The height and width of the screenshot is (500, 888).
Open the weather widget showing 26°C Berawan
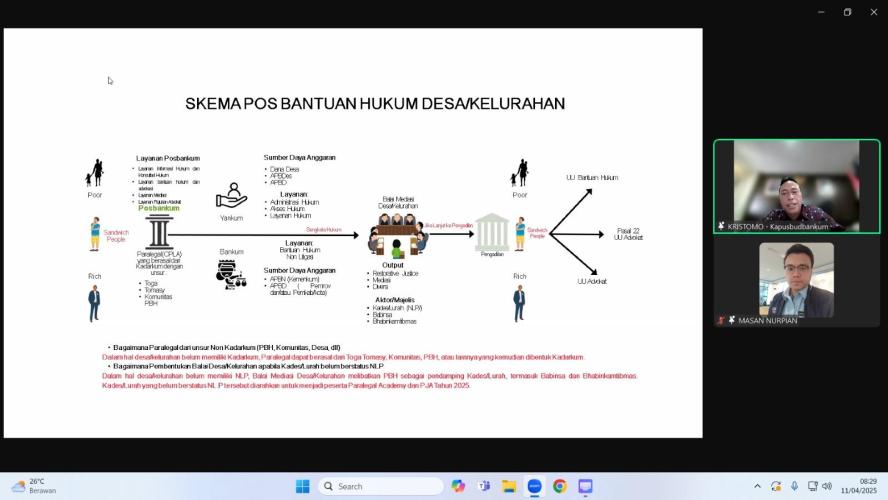[x=34, y=486]
